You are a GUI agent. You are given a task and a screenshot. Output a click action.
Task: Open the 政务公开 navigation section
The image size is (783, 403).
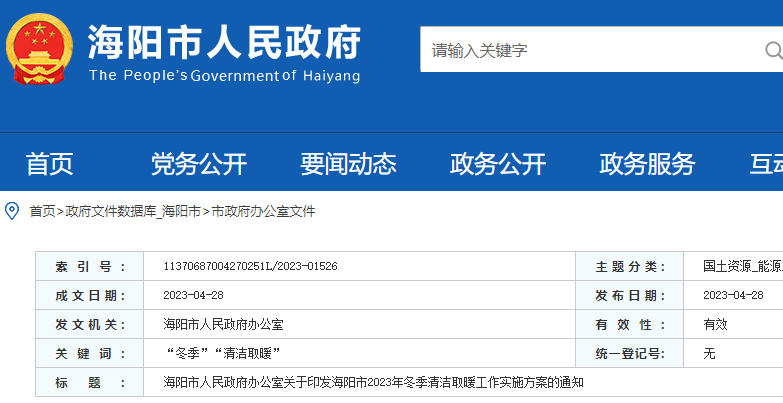[x=498, y=164]
